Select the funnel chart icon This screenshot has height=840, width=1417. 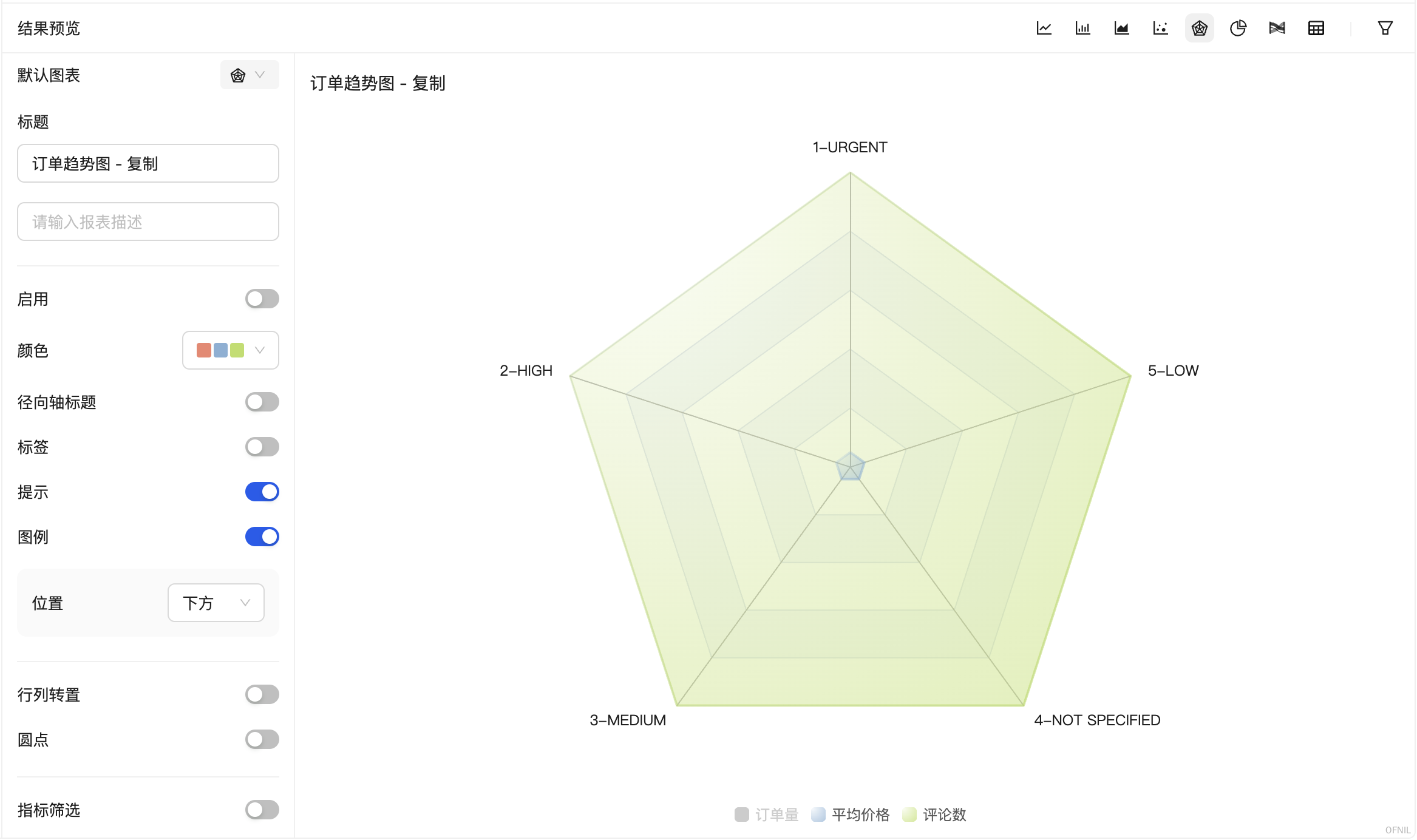click(x=1277, y=28)
